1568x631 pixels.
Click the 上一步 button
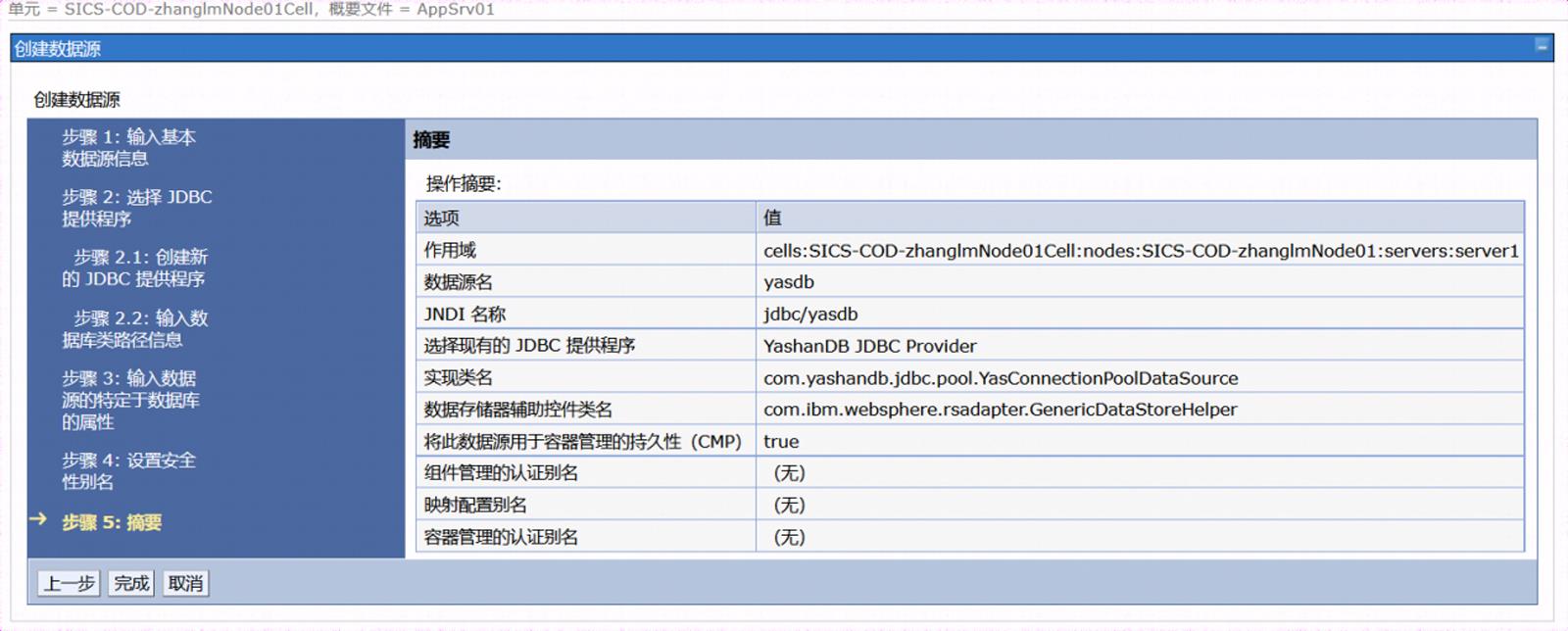pos(69,583)
